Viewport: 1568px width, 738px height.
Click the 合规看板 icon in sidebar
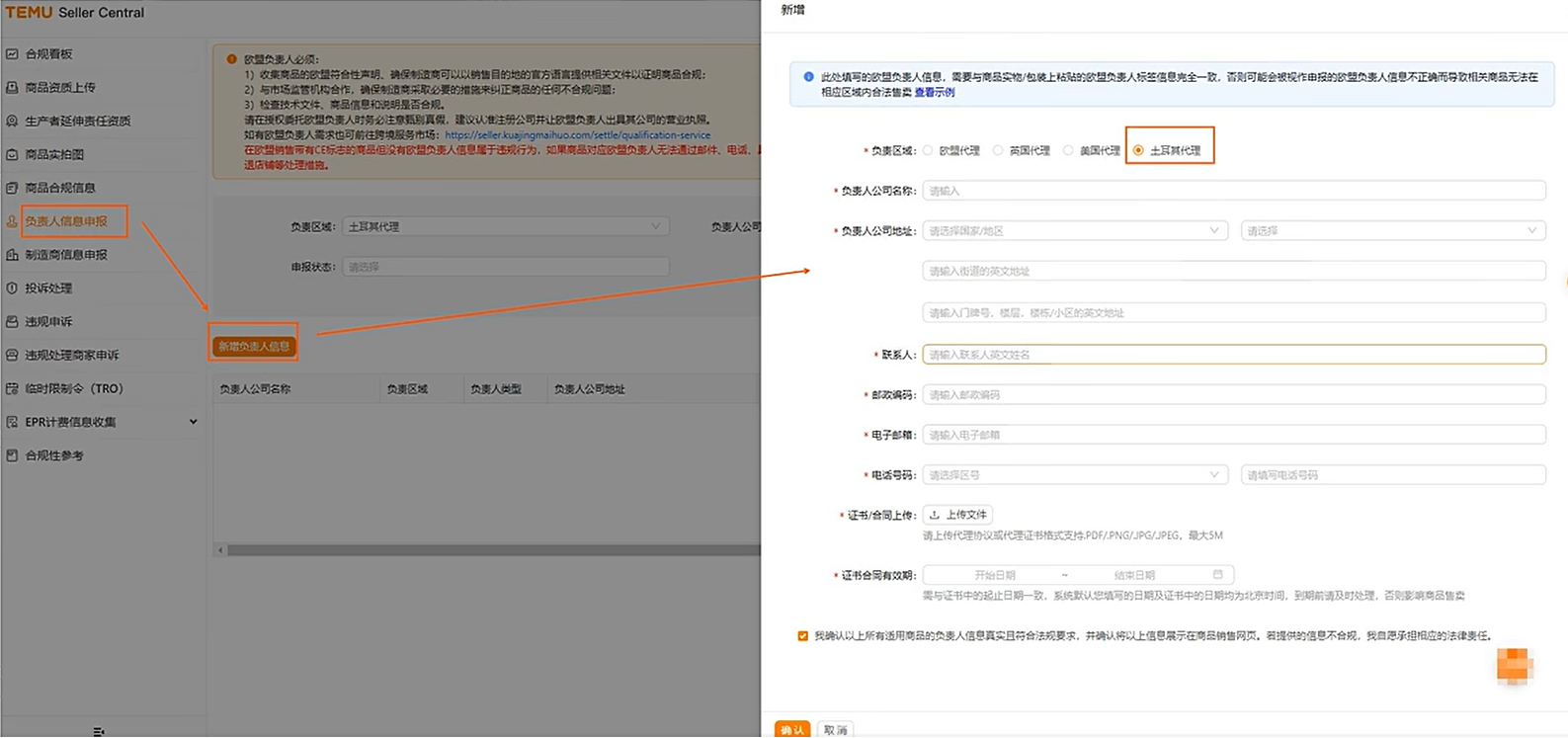coord(12,54)
